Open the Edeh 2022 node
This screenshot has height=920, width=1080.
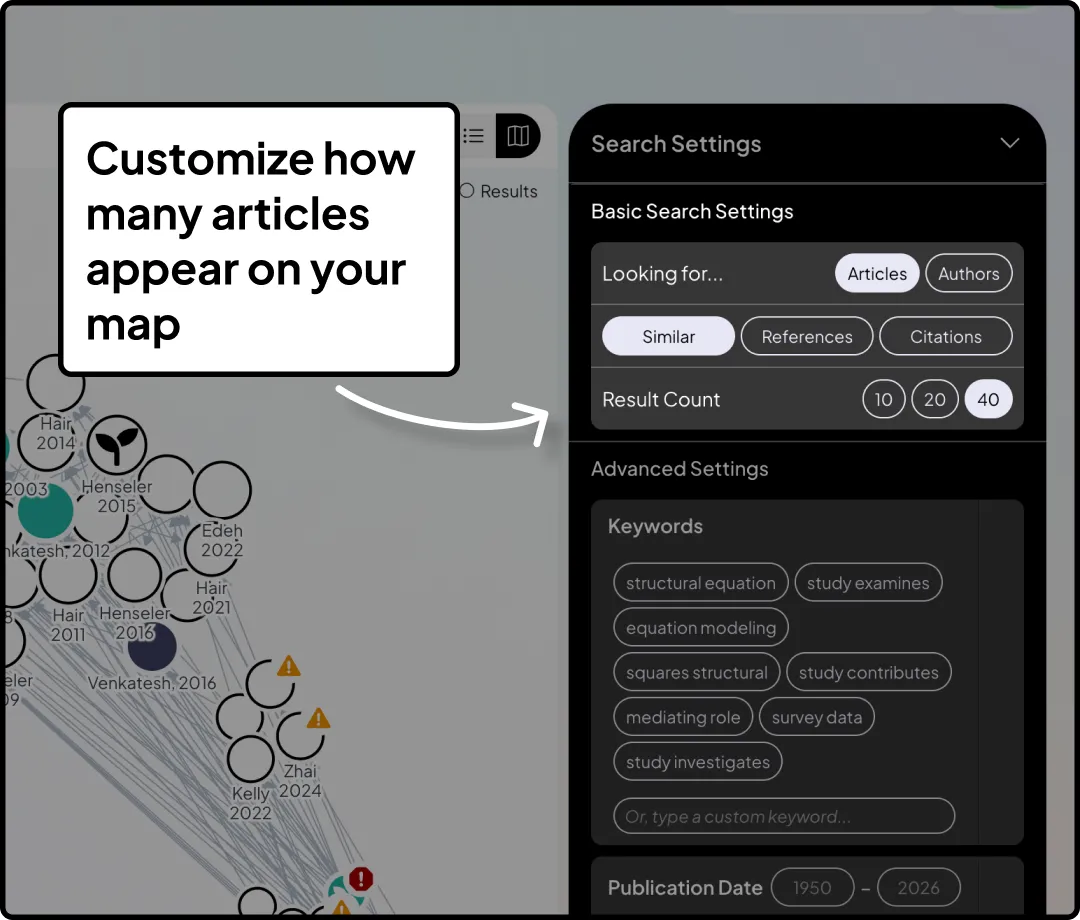click(x=222, y=490)
